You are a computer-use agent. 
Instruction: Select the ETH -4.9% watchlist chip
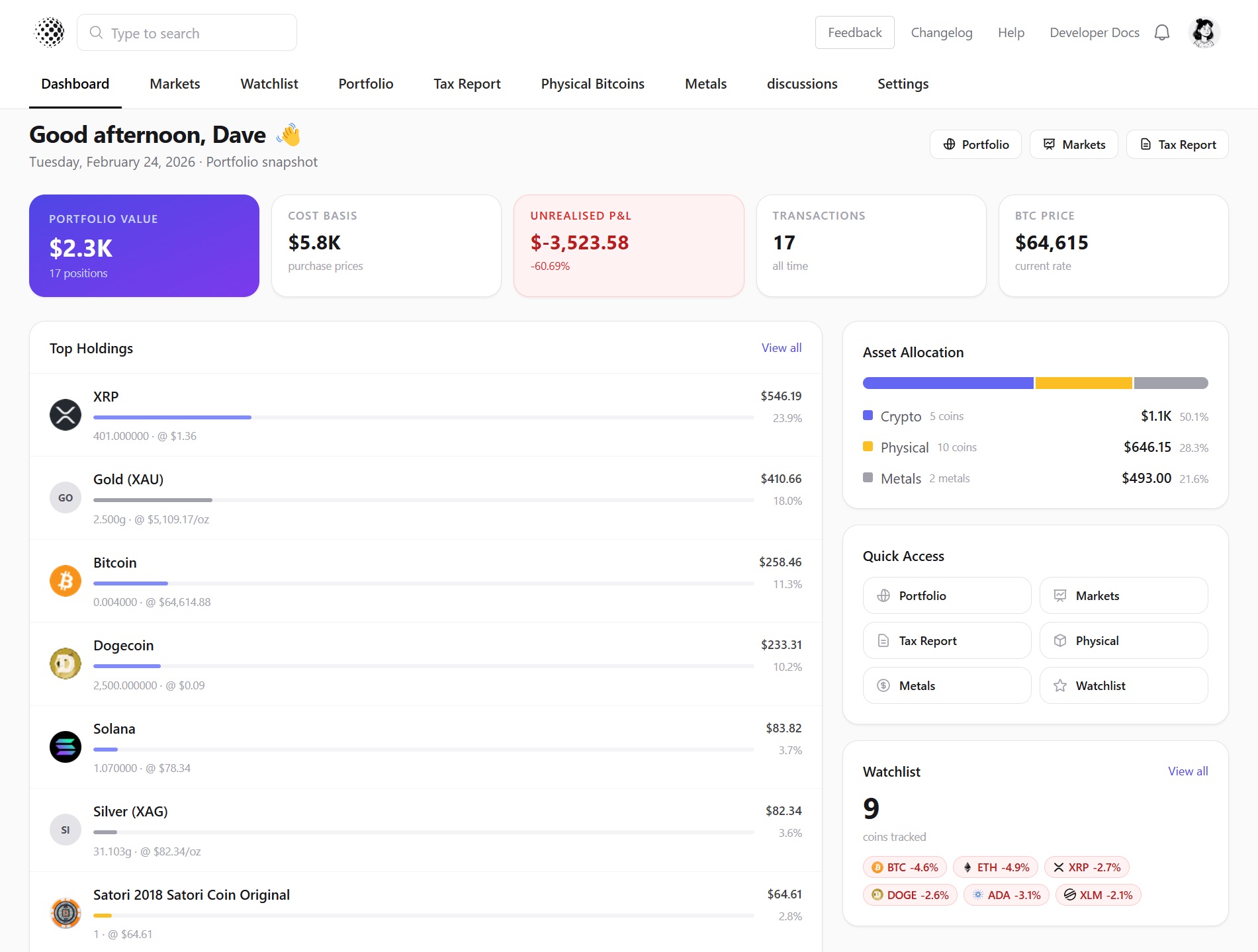pos(996,867)
